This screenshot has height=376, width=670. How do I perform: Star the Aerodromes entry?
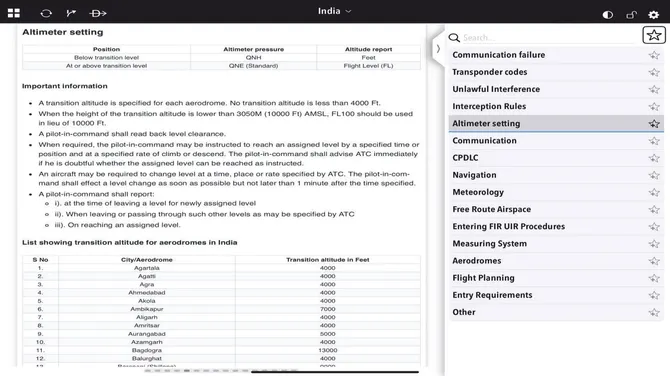tap(654, 261)
